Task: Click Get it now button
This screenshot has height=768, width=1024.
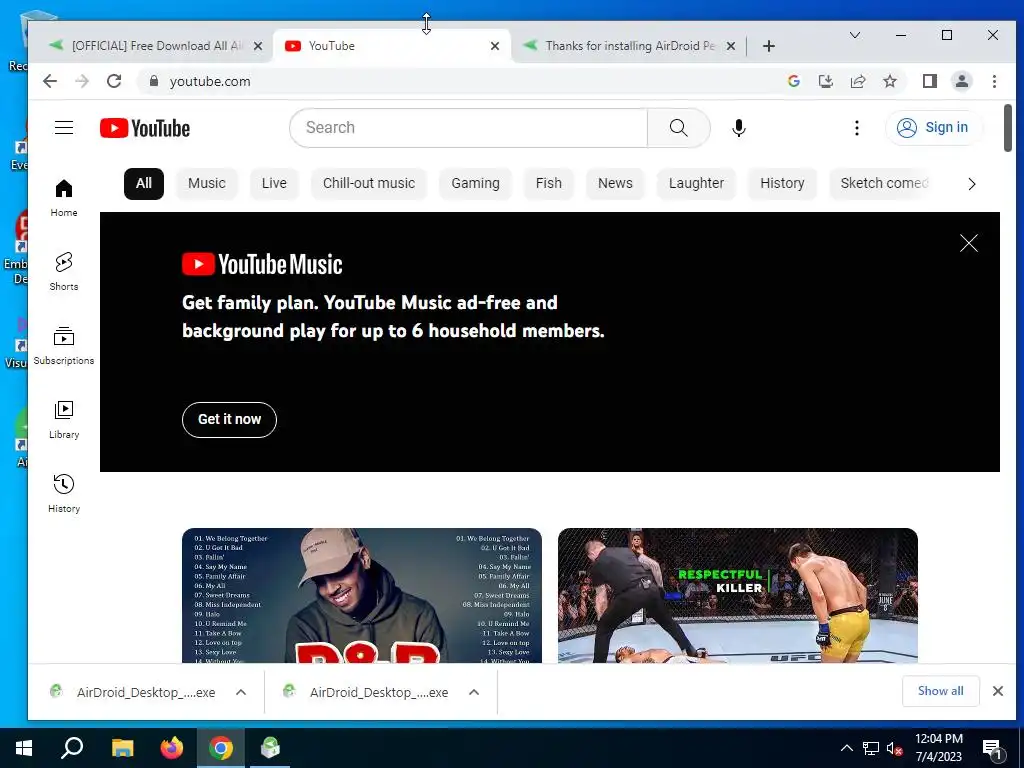Action: pyautogui.click(x=229, y=419)
